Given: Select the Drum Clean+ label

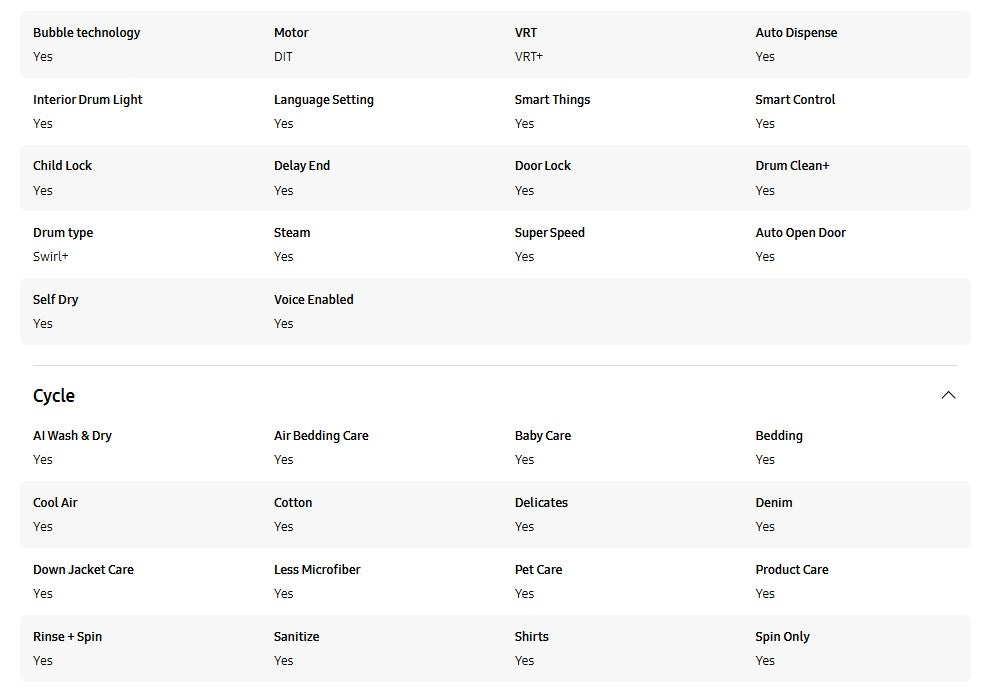Looking at the screenshot, I should [x=792, y=166].
